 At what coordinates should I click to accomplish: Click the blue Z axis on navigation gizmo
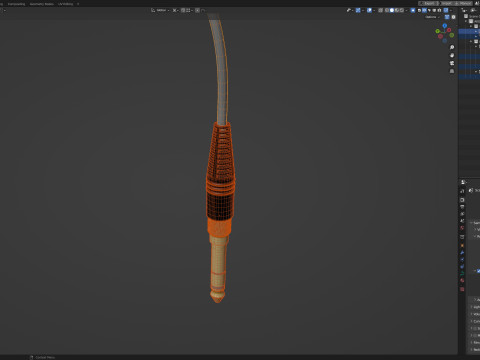(445, 26)
